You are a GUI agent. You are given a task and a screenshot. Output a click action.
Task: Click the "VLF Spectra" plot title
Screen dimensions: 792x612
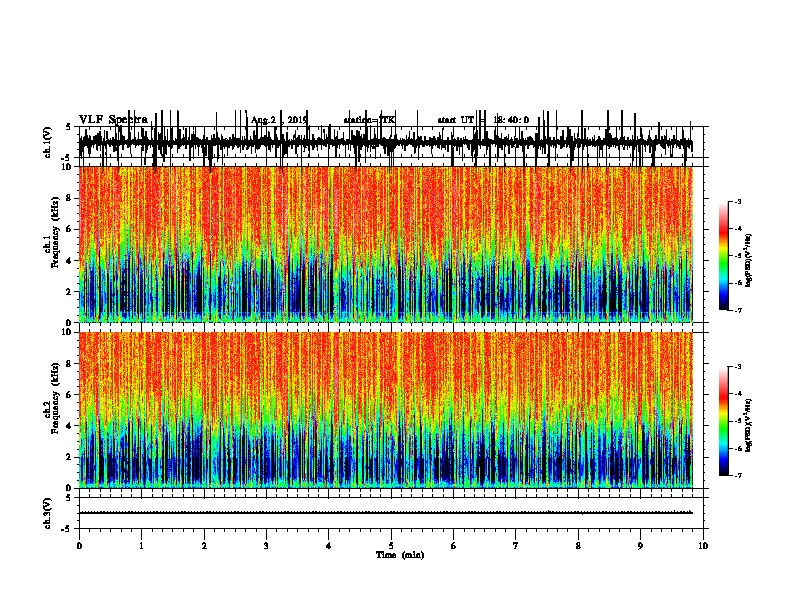(x=113, y=120)
